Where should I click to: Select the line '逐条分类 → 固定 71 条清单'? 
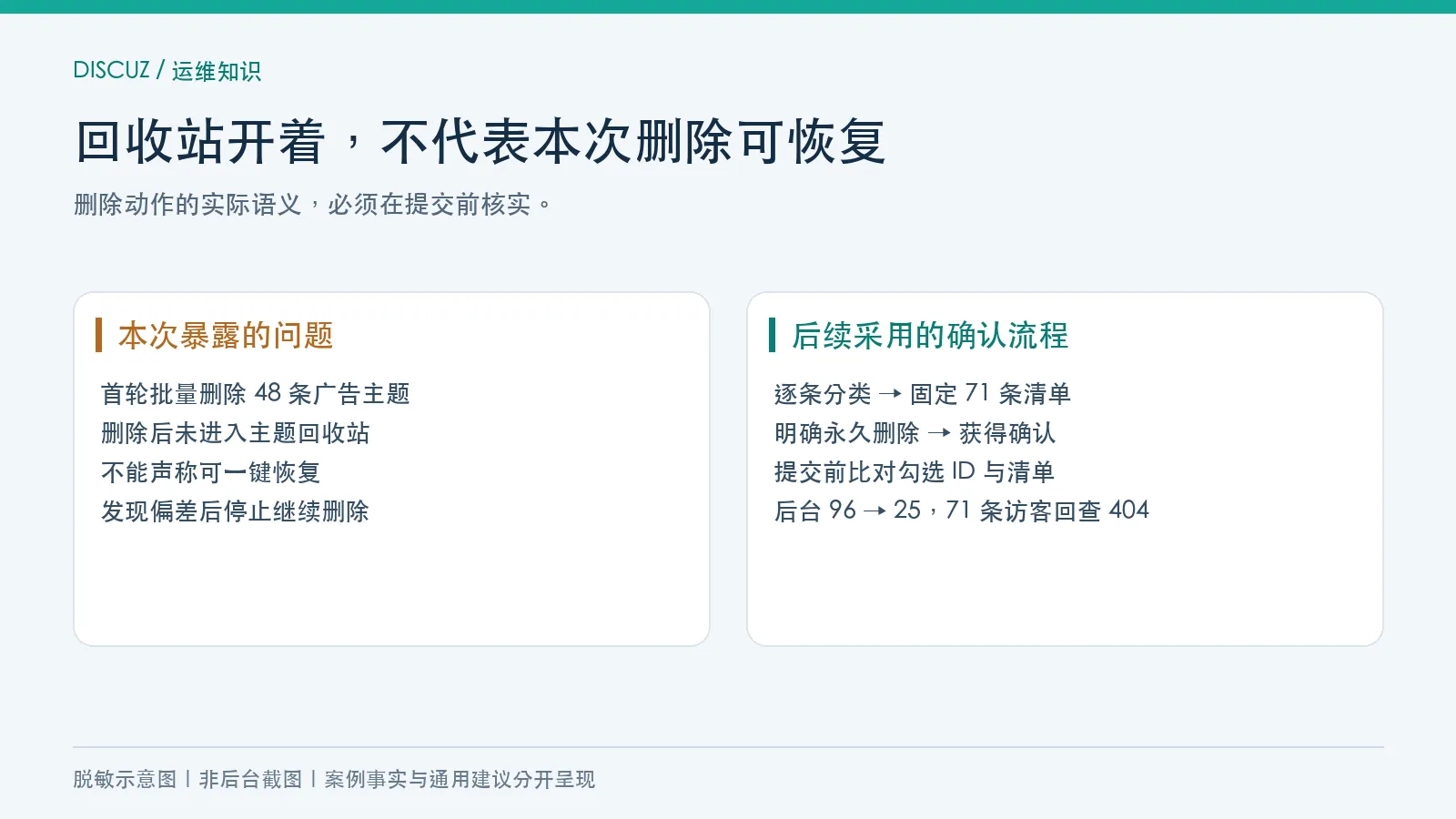coord(923,393)
